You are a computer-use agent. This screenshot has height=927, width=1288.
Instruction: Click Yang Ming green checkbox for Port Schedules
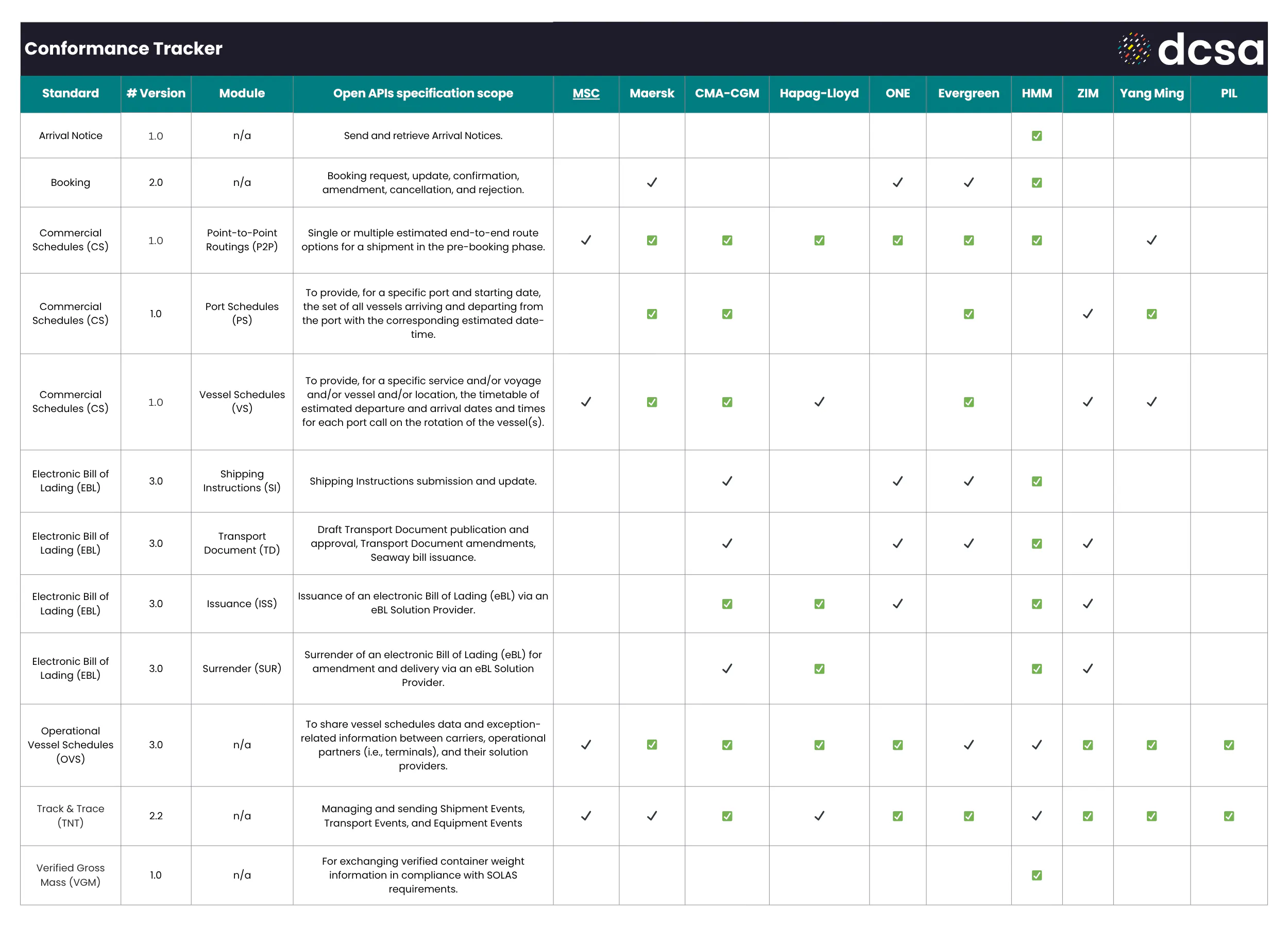1151,314
